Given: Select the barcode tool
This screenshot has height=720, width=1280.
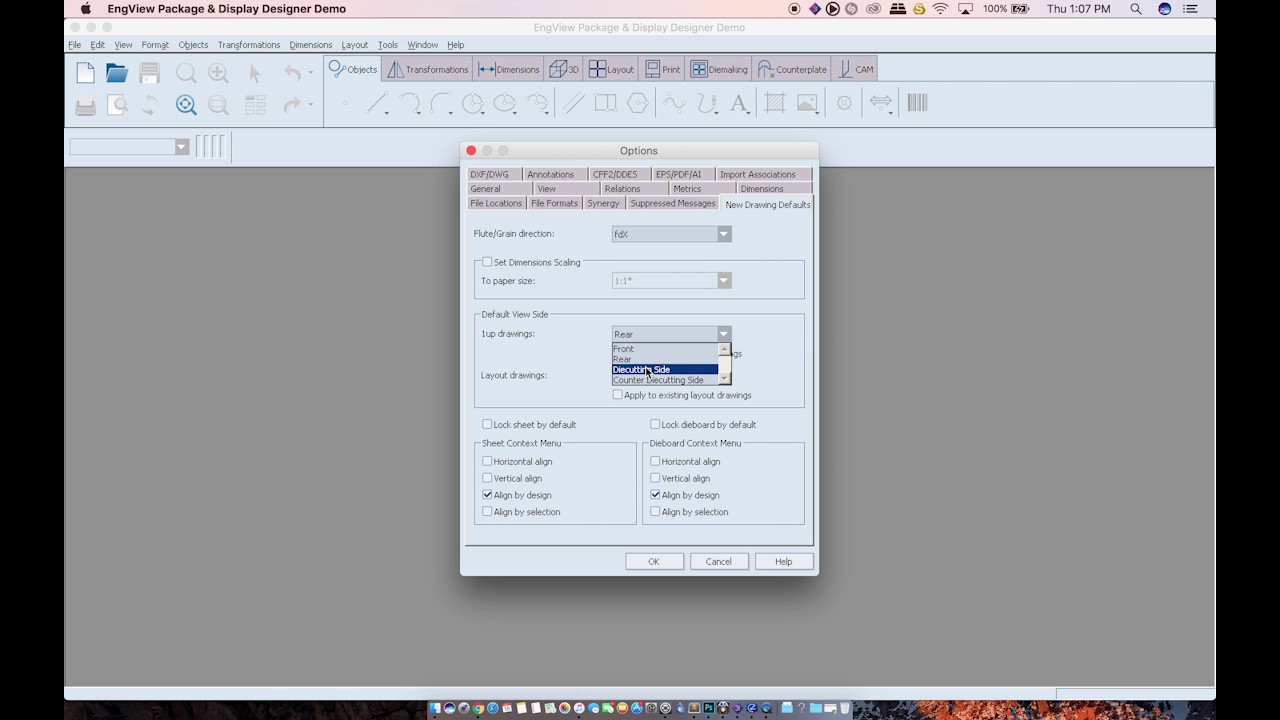Looking at the screenshot, I should [917, 102].
